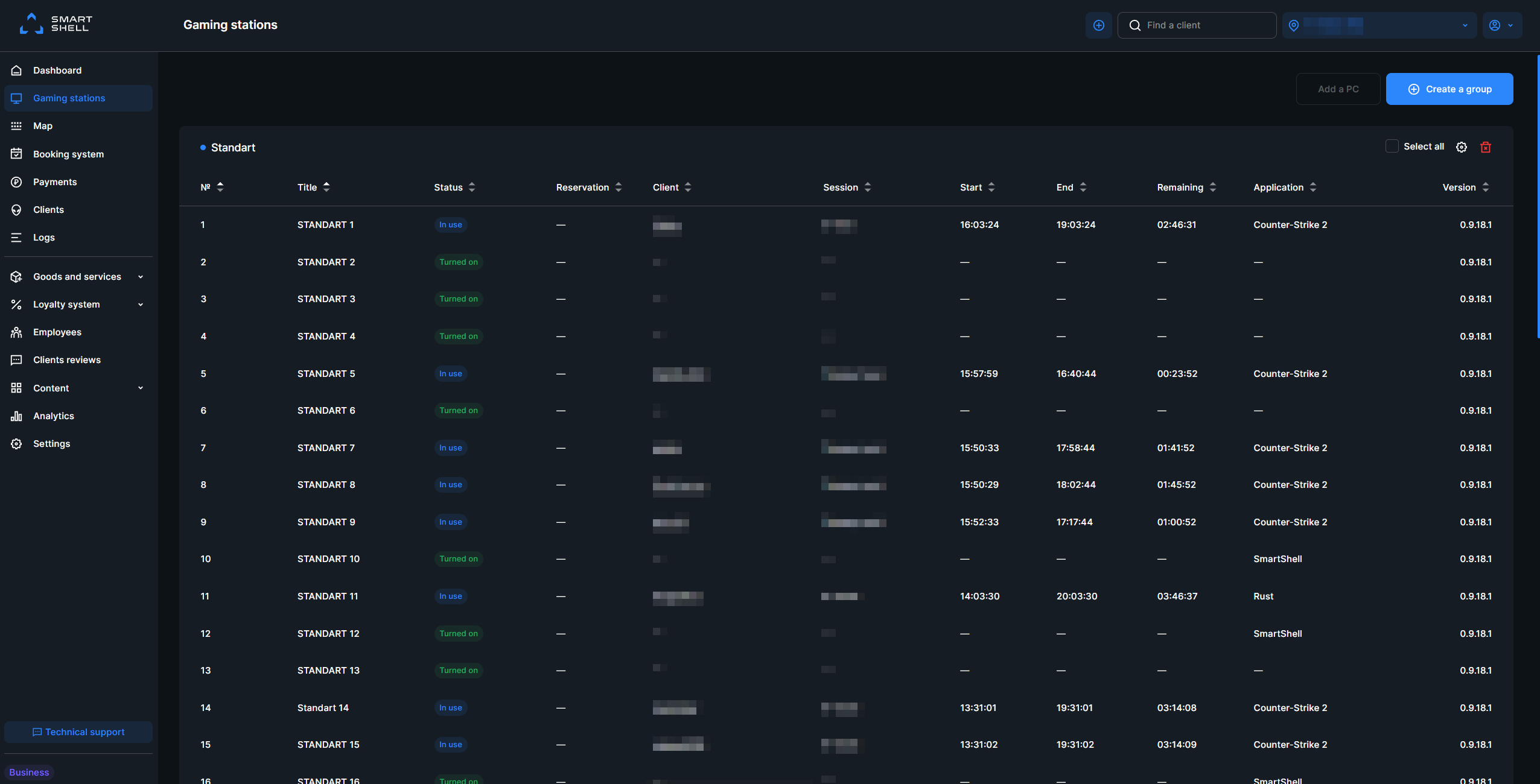The width and height of the screenshot is (1540, 784).
Task: Open Technical support link
Action: pos(78,732)
